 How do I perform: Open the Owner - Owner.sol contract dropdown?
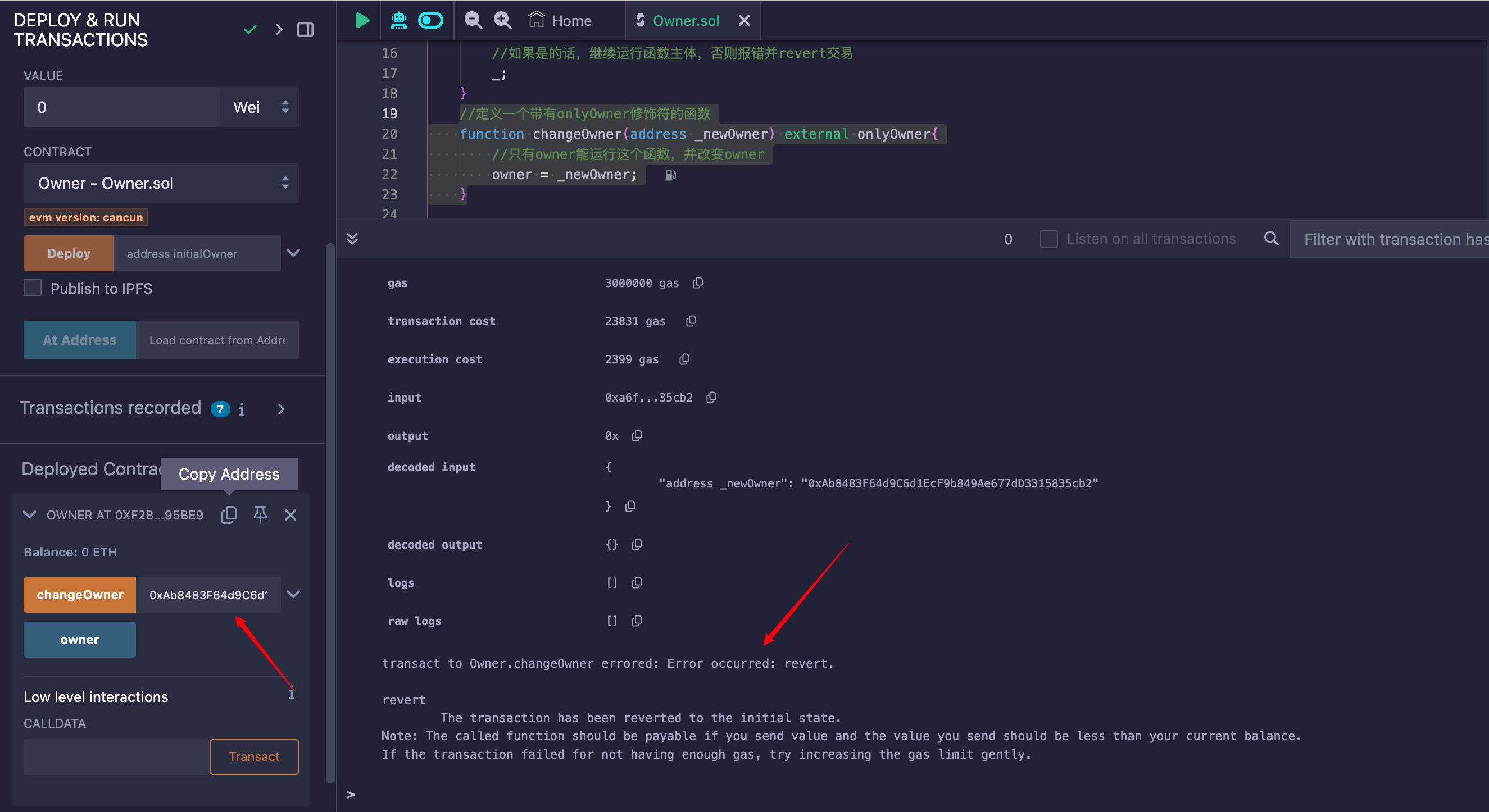(161, 183)
